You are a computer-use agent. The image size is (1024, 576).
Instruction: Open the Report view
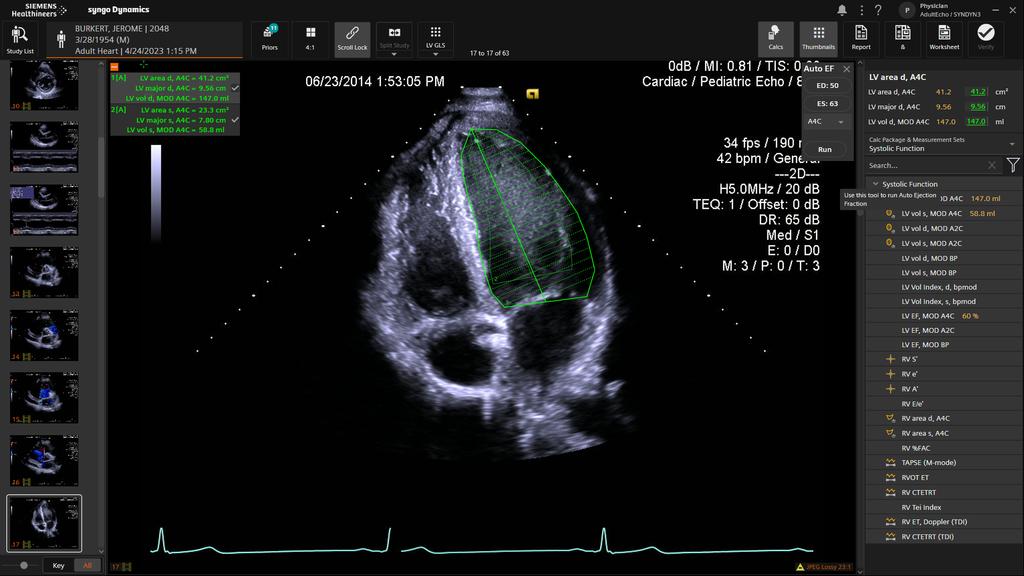pos(861,36)
